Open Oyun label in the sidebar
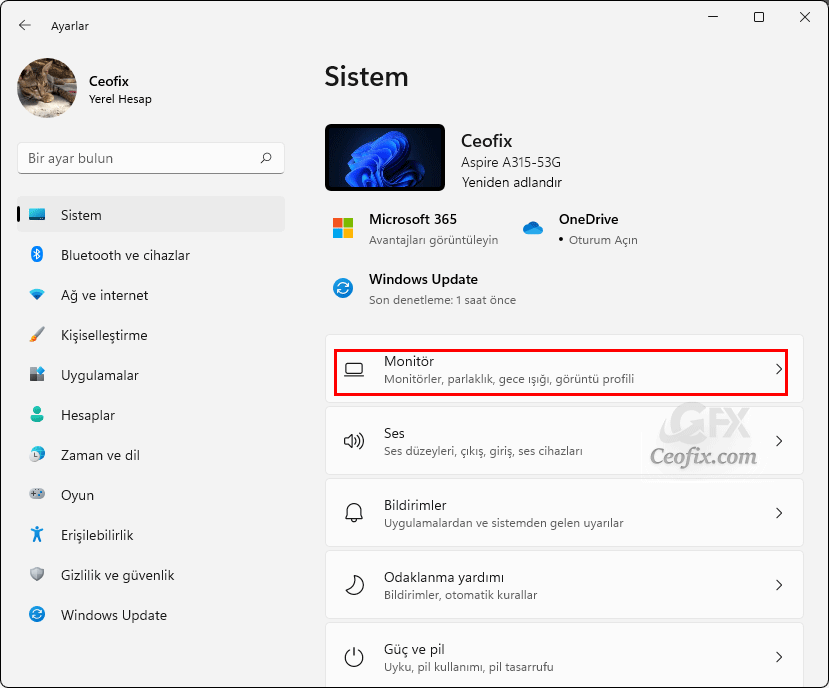This screenshot has height=688, width=829. [77, 496]
